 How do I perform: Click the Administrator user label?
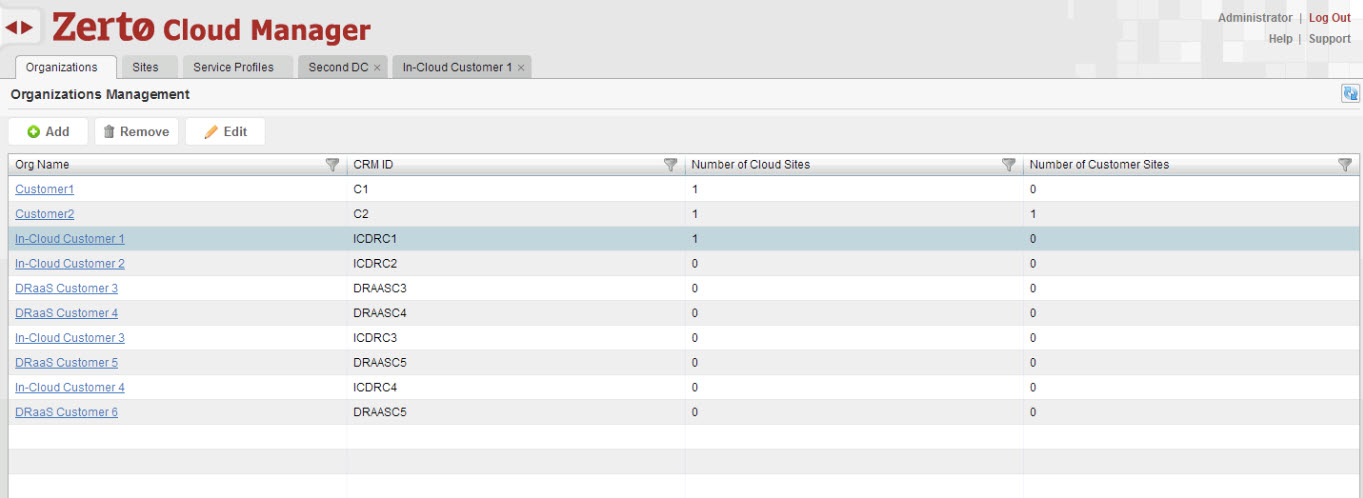(1255, 18)
